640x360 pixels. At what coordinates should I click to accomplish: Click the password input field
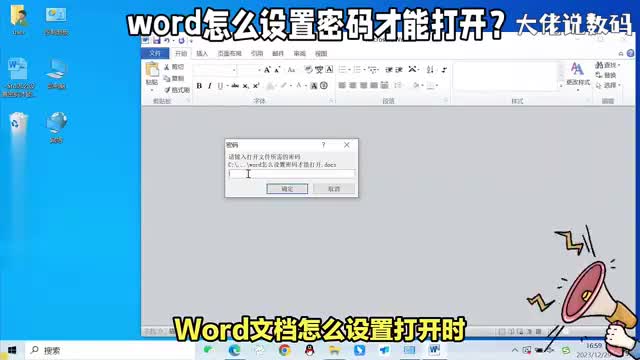291,174
